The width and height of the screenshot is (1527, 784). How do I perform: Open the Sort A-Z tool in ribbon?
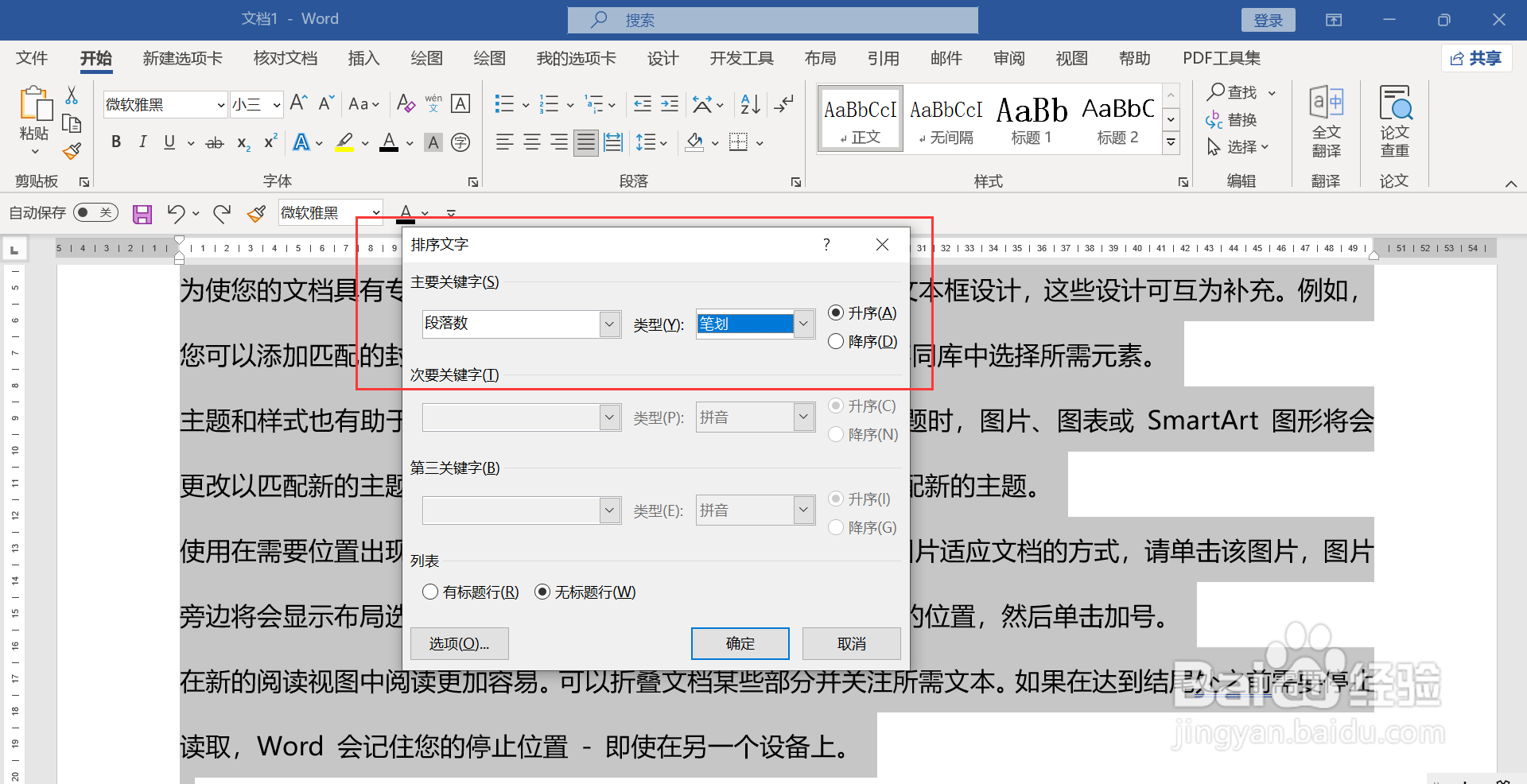point(750,103)
